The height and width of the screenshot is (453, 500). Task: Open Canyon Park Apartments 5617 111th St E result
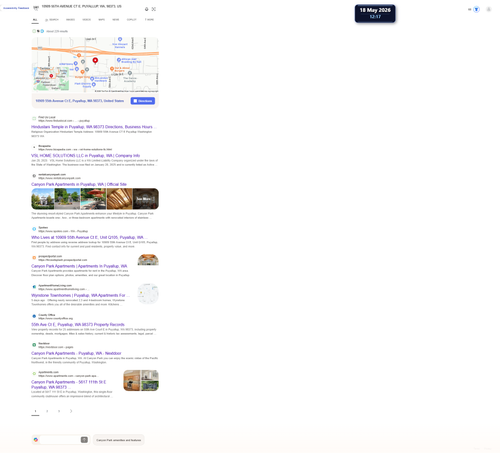[x=69, y=384]
